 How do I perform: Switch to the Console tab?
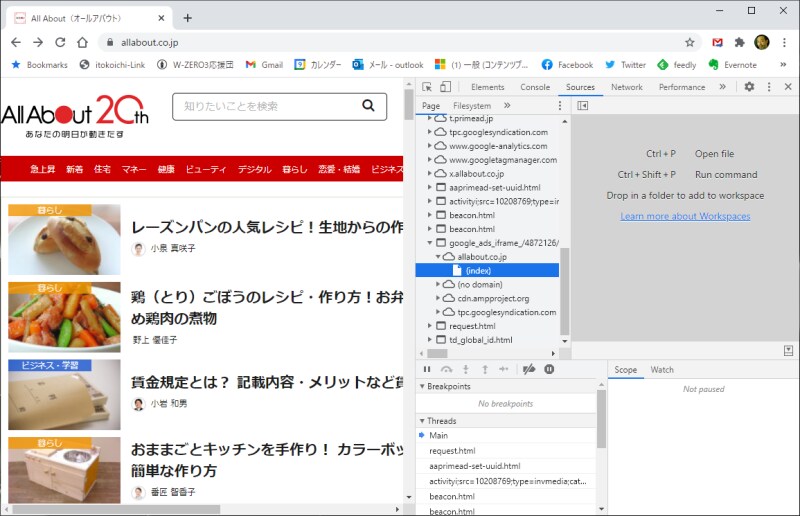[x=535, y=87]
